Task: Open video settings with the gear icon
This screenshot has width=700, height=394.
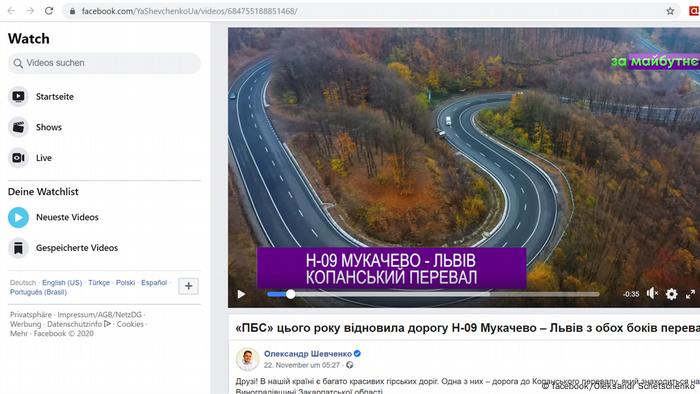Action: (x=671, y=294)
